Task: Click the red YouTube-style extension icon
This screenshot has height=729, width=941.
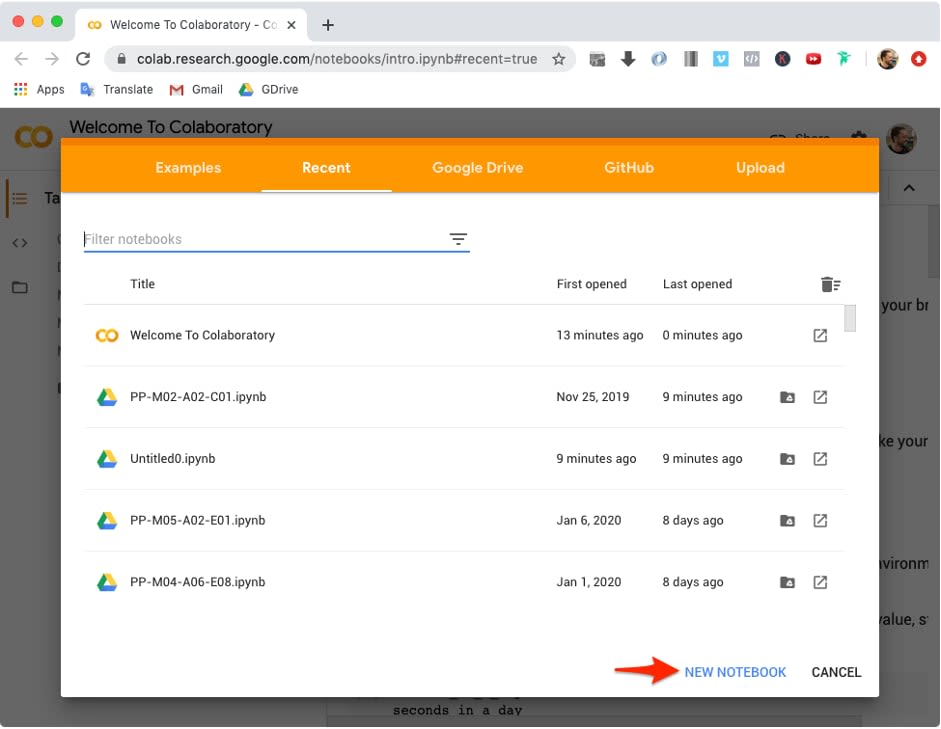Action: pyautogui.click(x=813, y=59)
